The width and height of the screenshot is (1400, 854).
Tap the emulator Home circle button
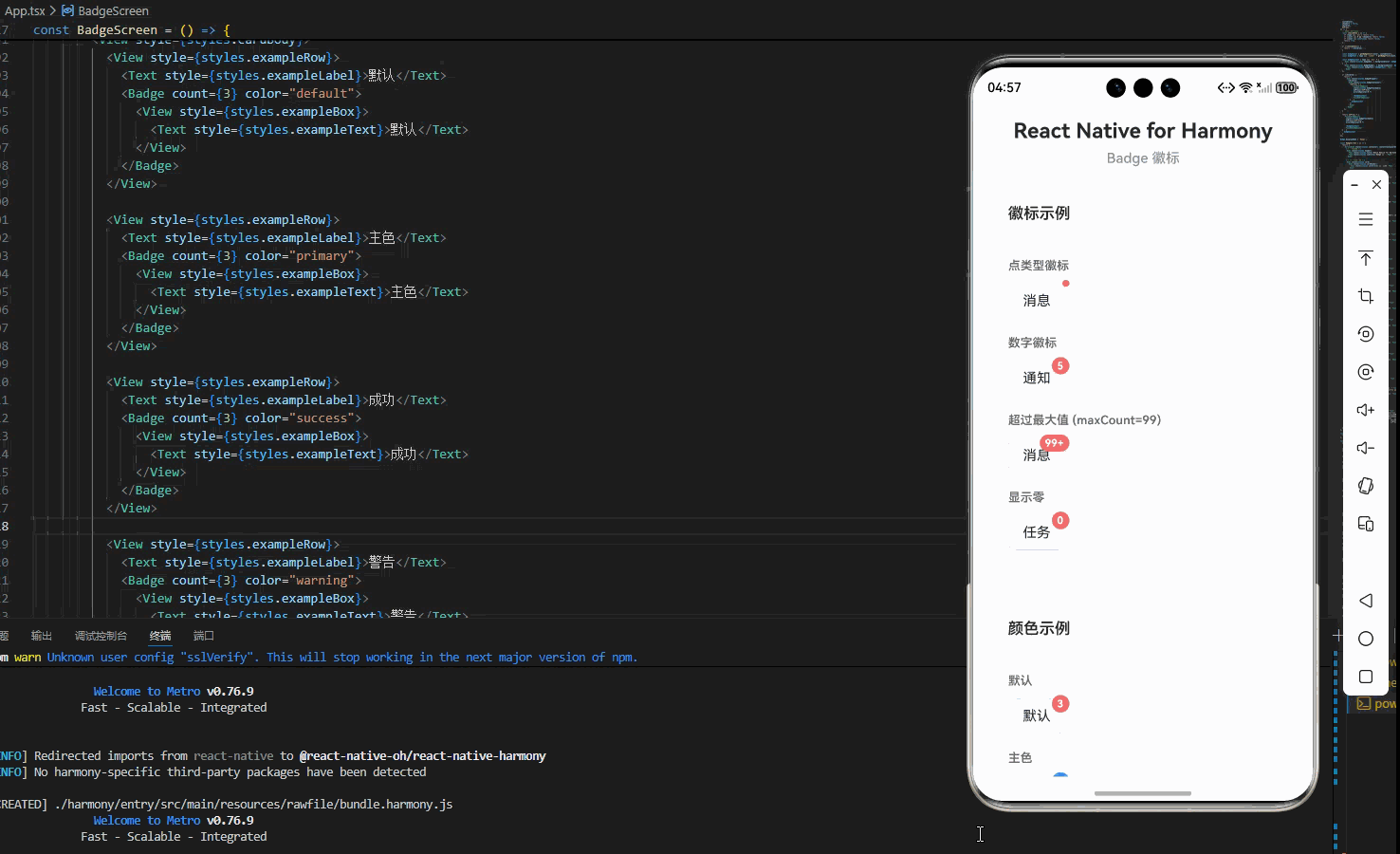coord(1366,639)
